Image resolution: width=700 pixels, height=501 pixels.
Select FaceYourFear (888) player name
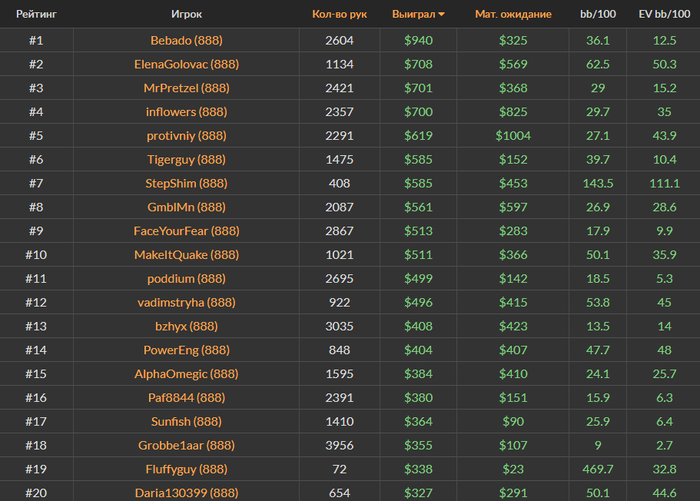click(x=186, y=231)
